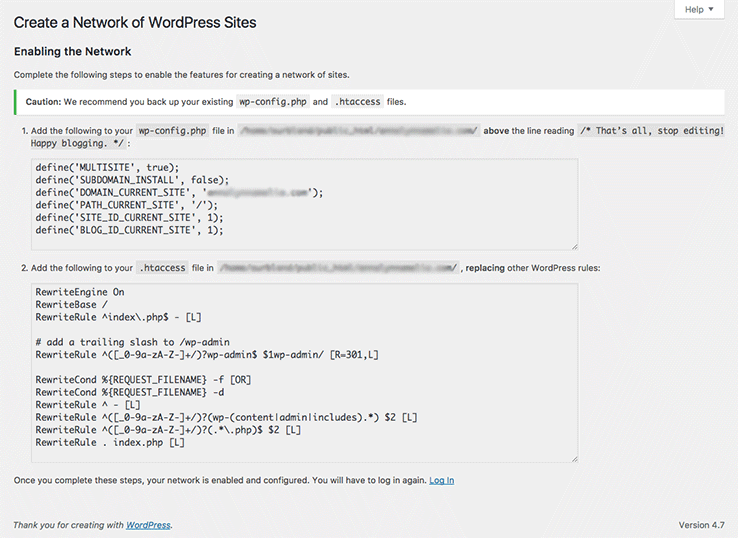Click the .htaccess code tag in Caution notice
The width and height of the screenshot is (738, 538).
[x=358, y=102]
